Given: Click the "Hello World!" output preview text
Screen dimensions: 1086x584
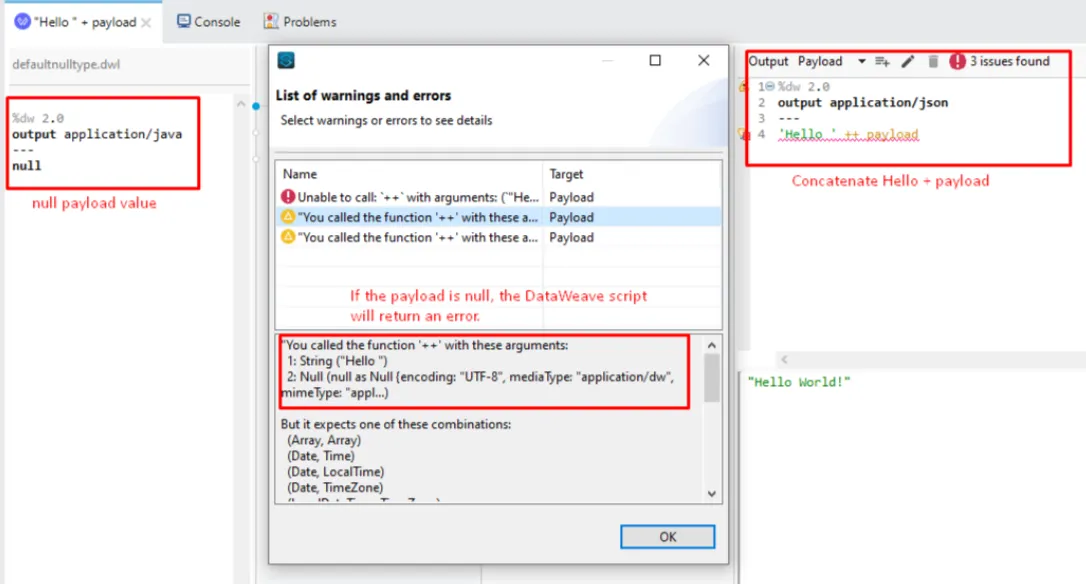Looking at the screenshot, I should (x=799, y=382).
